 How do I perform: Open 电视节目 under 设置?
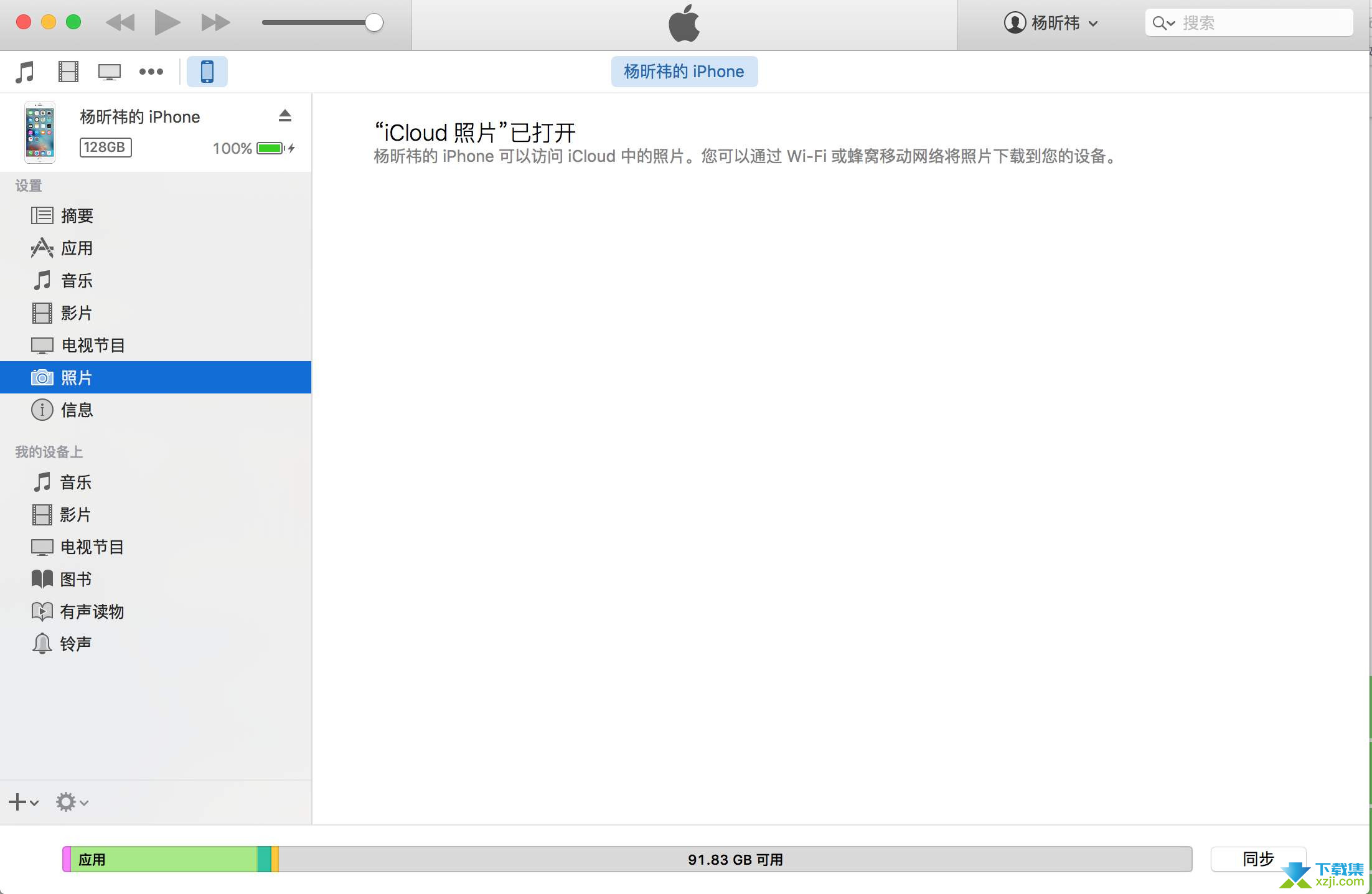coord(156,345)
